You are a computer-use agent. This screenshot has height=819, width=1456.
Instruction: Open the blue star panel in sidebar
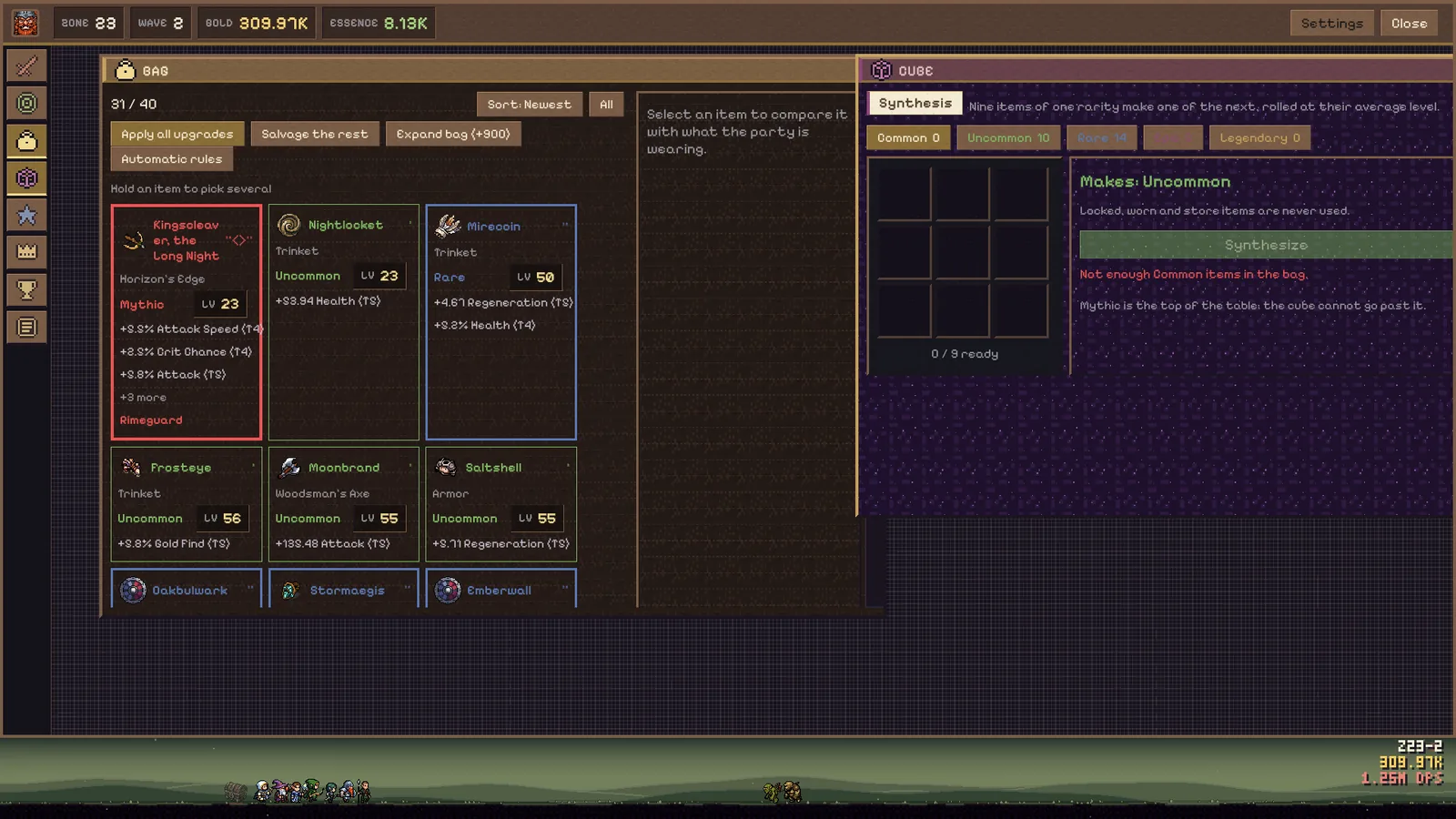click(26, 215)
